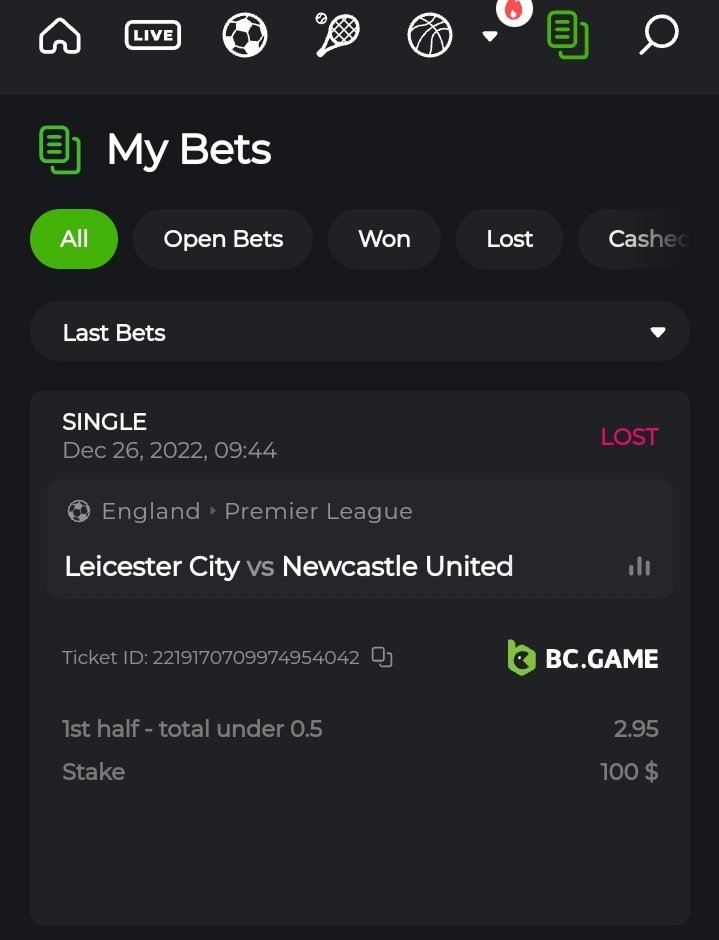The image size is (719, 940).
Task: Open the Last Bets dropdown
Action: pos(360,332)
